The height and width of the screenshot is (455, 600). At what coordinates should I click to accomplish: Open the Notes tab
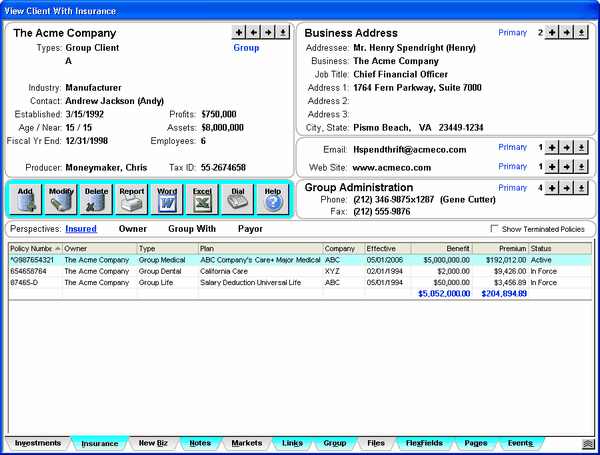[200, 443]
